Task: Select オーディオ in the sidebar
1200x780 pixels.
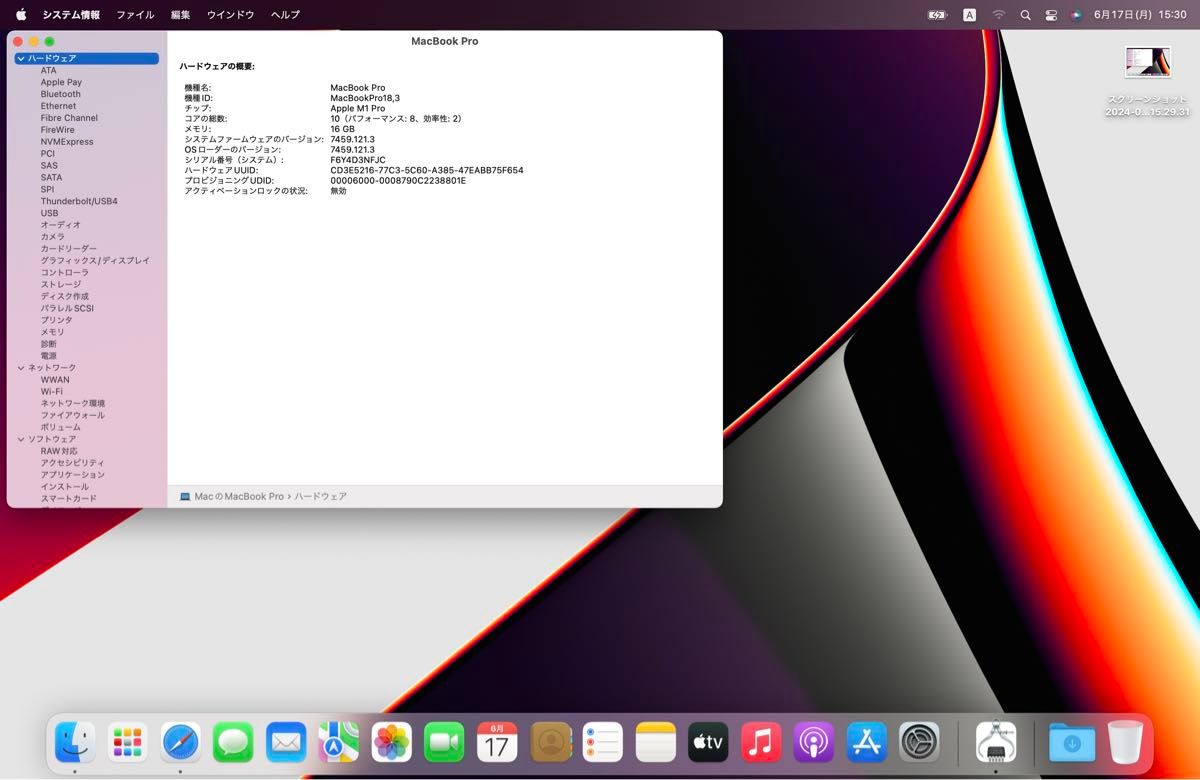Action: (61, 225)
